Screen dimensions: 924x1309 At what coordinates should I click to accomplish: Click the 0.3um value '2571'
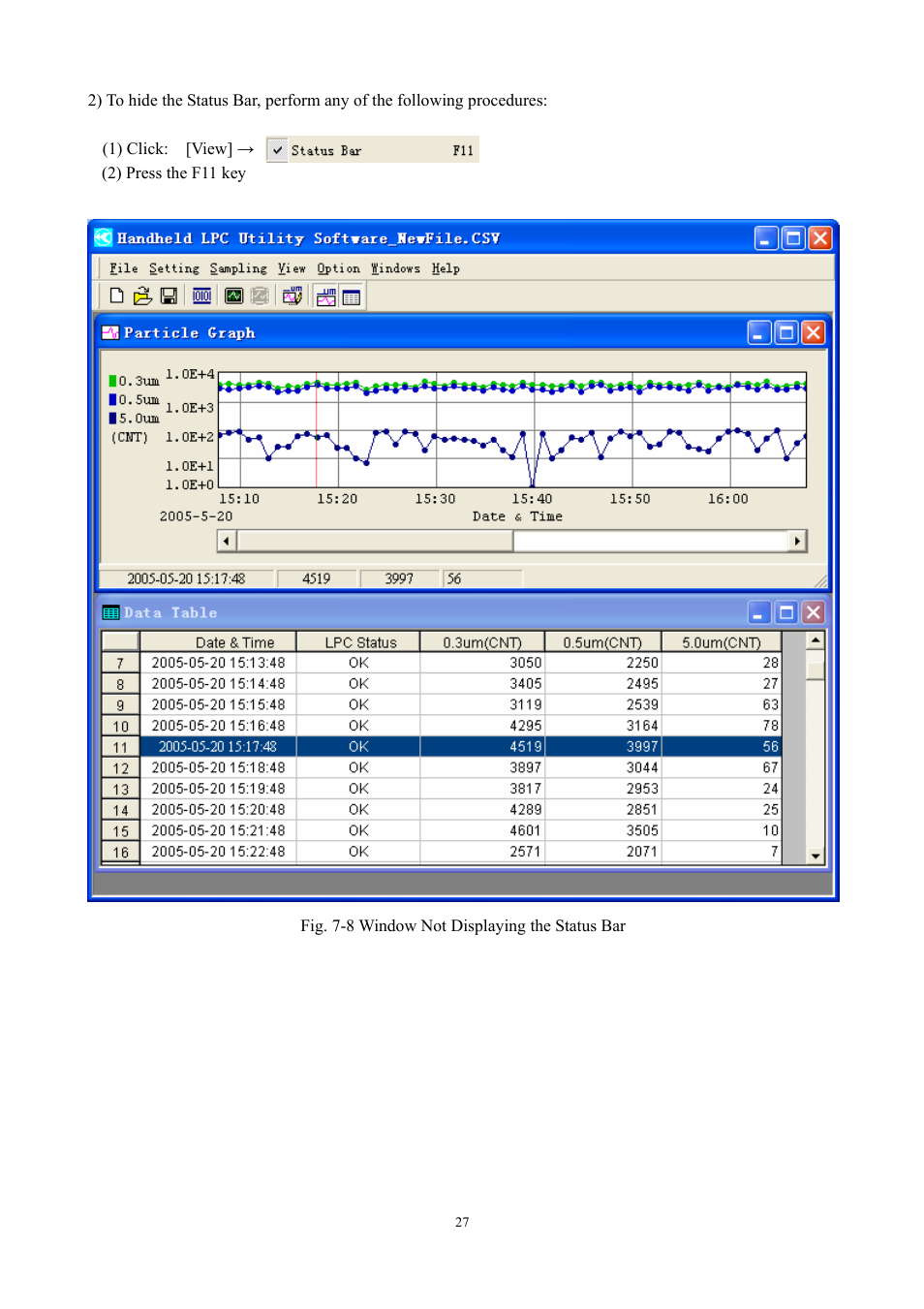coord(482,852)
